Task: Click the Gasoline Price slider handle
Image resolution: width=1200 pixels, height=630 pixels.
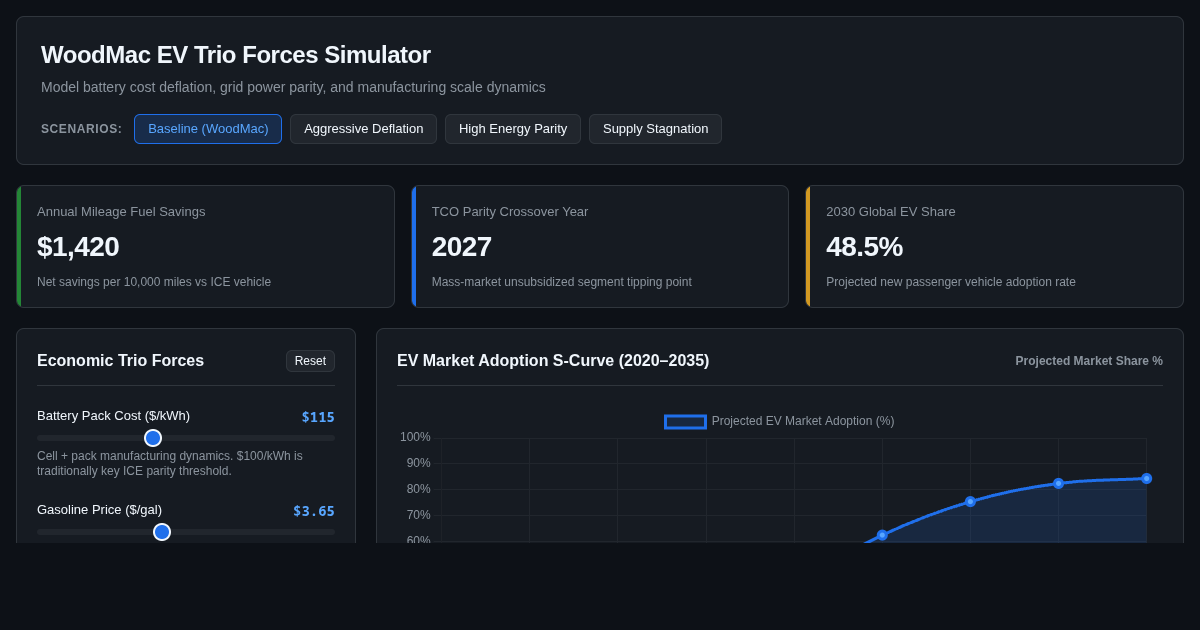Action: [162, 532]
